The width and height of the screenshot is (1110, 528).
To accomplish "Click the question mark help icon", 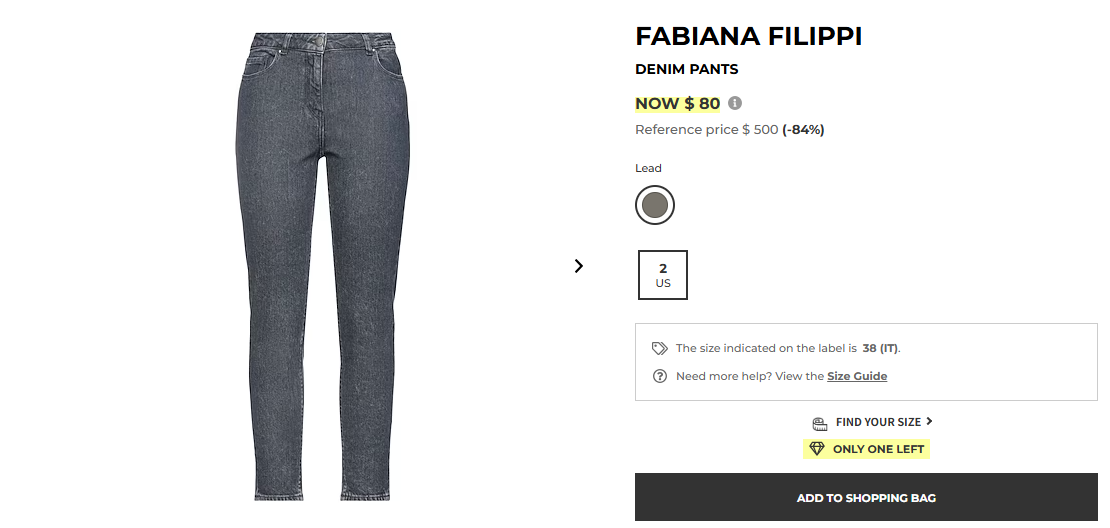I will pyautogui.click(x=659, y=376).
